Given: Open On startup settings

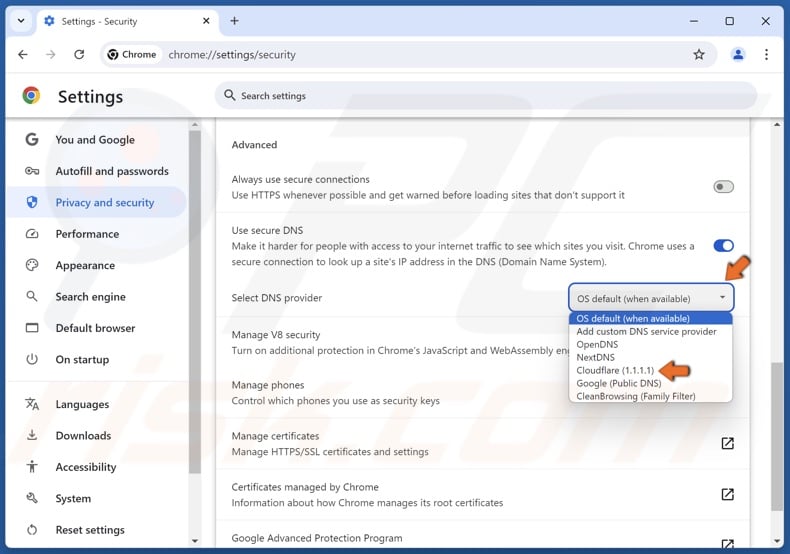Looking at the screenshot, I should (x=96, y=360).
